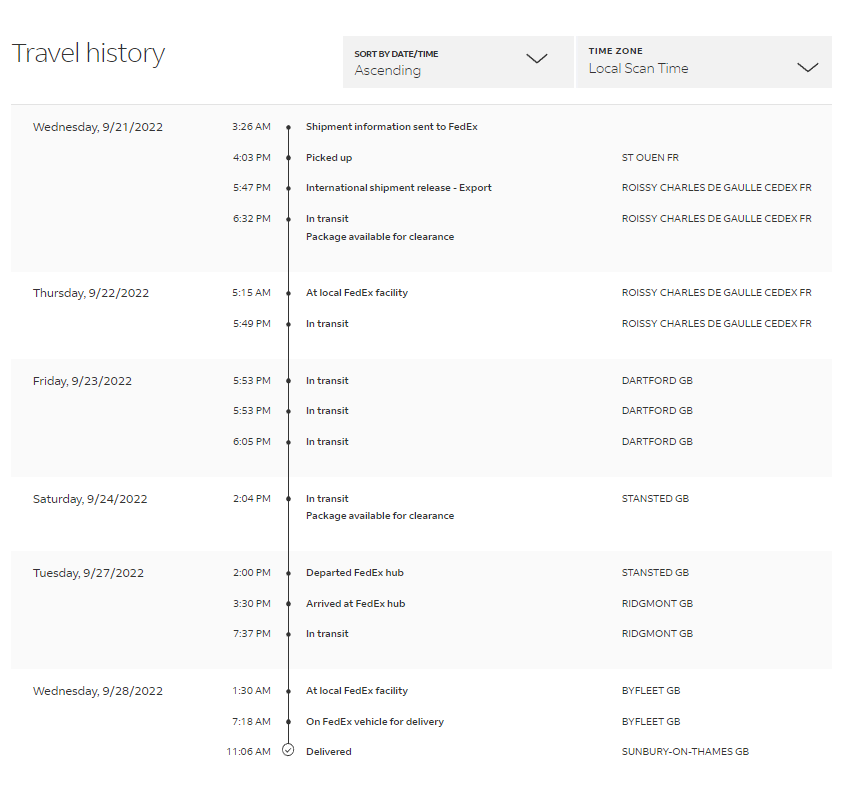Viewport: 845px width, 790px height.
Task: Click timeline dot for Shipment information sent
Action: point(288,127)
